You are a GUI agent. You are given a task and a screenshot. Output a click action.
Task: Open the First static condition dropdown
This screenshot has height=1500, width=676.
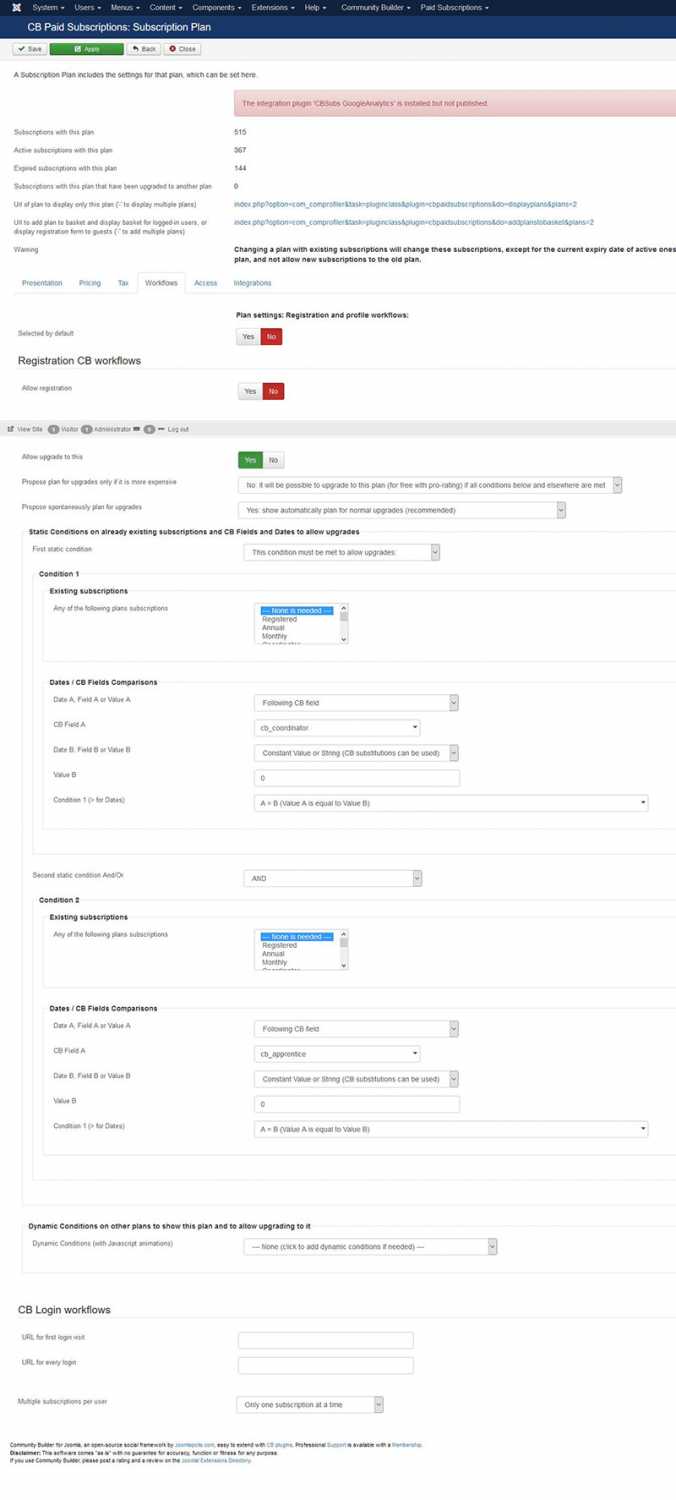click(x=342, y=552)
